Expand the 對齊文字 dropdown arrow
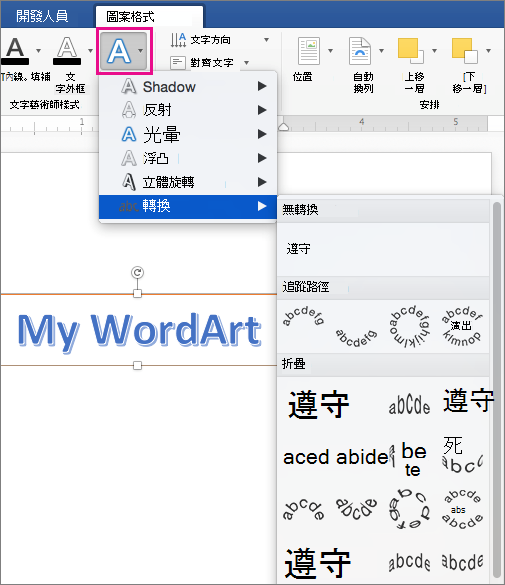Viewport: 505px width, 585px height. [x=247, y=63]
